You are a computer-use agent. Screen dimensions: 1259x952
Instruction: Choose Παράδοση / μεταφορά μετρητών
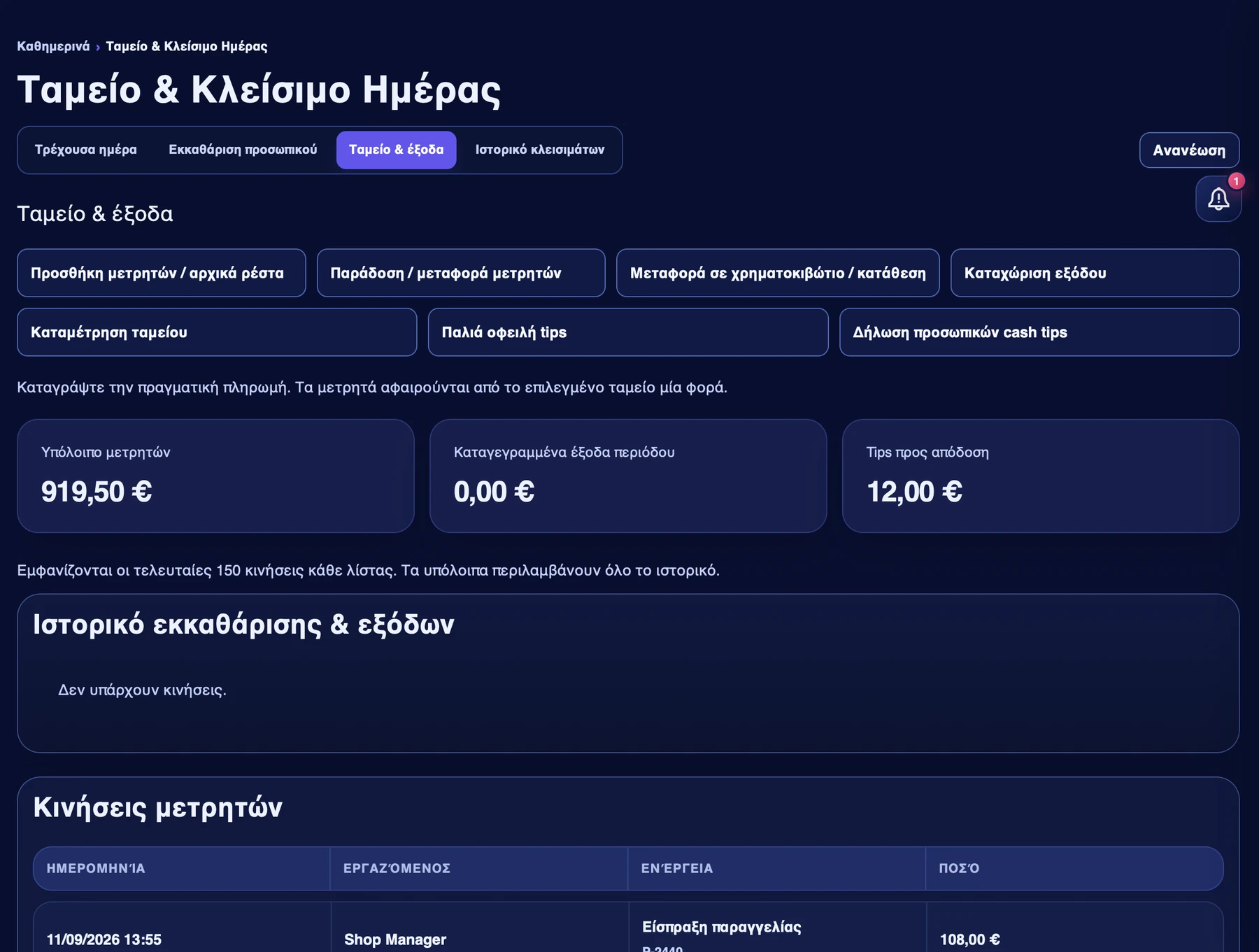coord(461,273)
